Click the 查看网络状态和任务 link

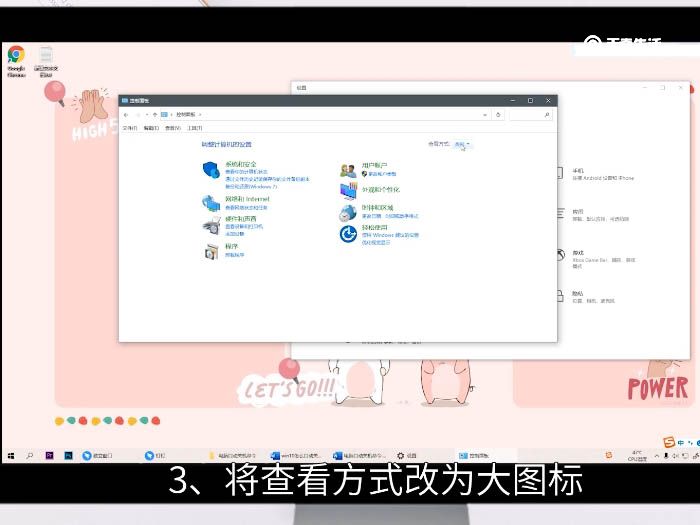(246, 208)
